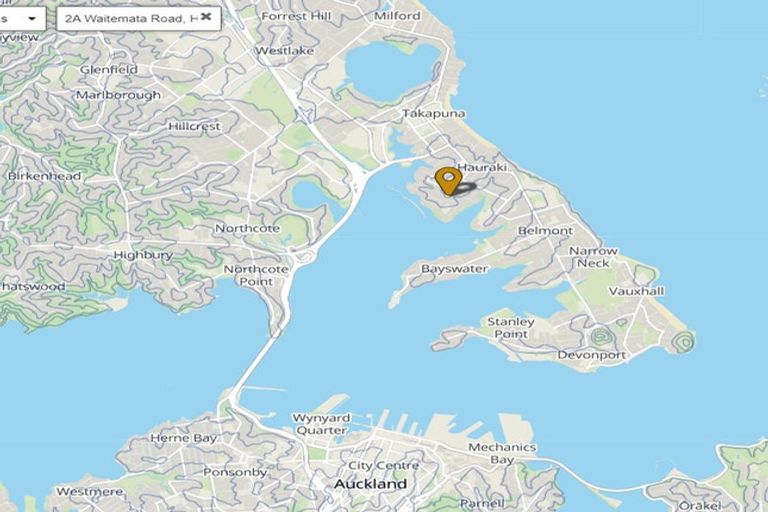Click the Ponsonby suburb label
The height and width of the screenshot is (512, 768).
pos(235,473)
